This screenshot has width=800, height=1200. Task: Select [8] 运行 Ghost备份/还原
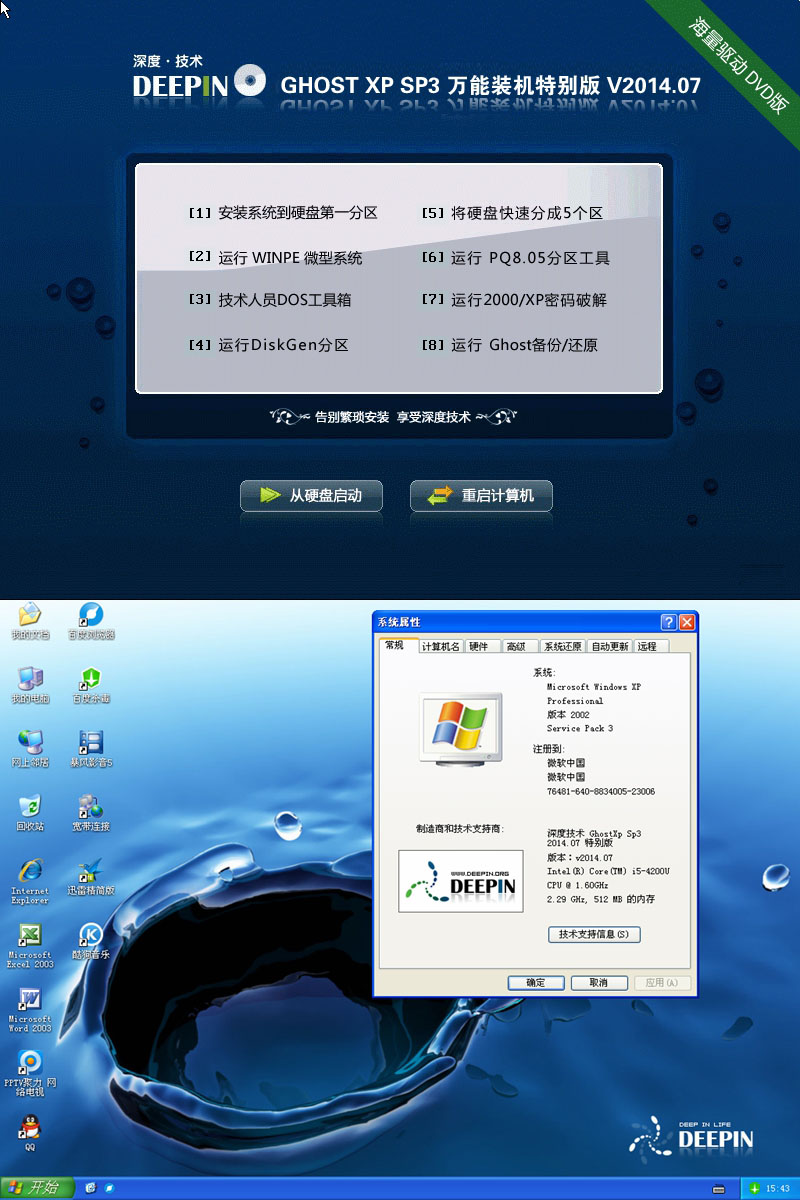(510, 345)
